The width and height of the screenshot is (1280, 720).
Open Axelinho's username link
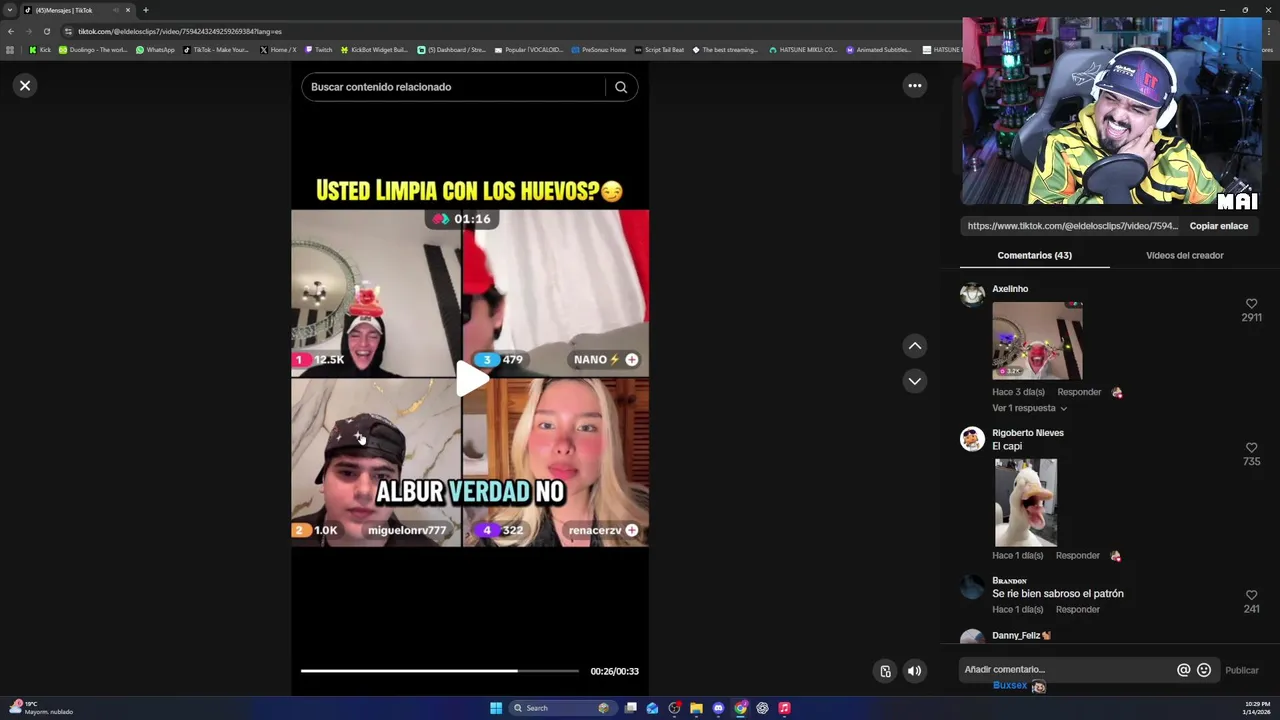pos(1010,289)
